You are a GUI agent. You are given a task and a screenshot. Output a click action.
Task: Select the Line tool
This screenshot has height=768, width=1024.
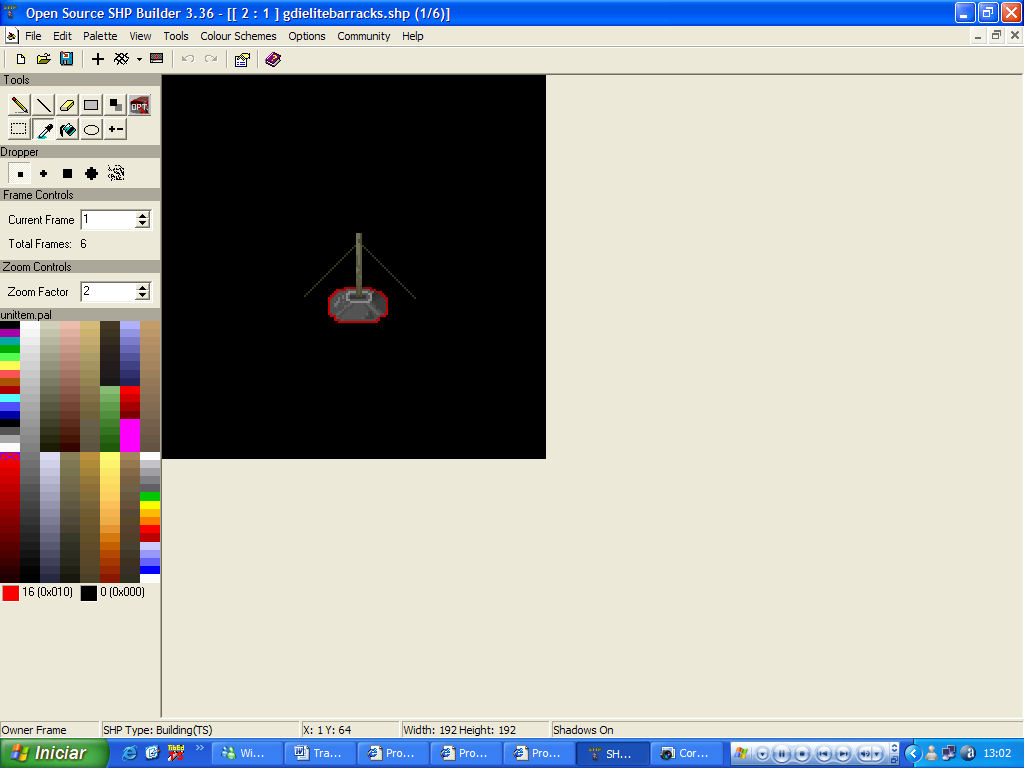(x=44, y=104)
